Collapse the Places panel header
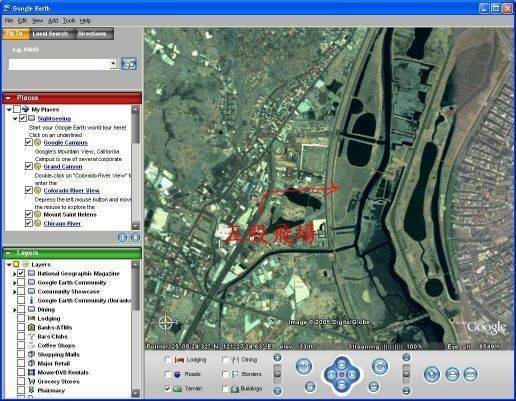This screenshot has height=401, width=516. click(8, 98)
